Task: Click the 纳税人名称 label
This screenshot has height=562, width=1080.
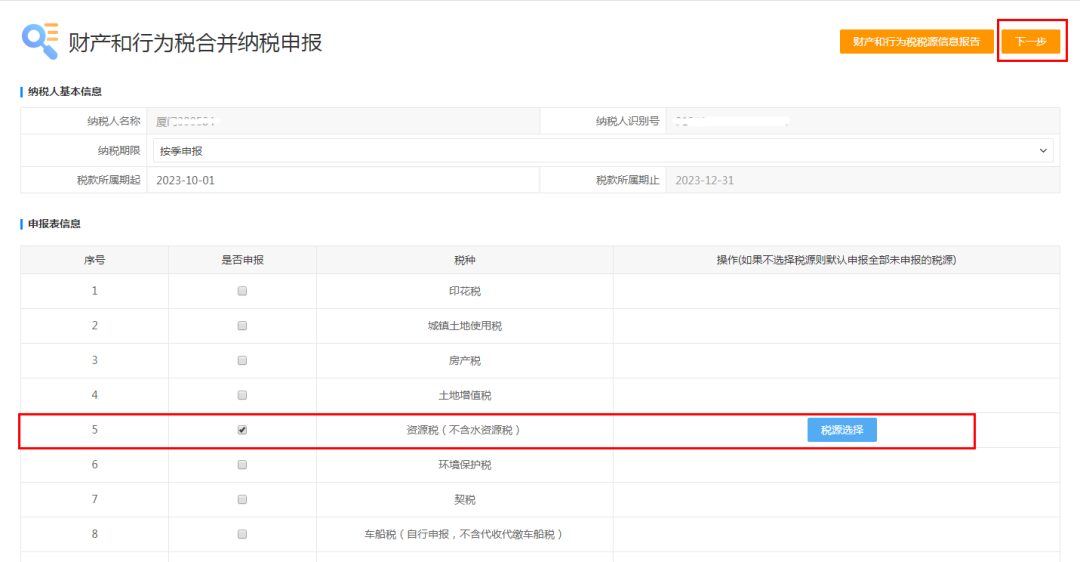Action: pyautogui.click(x=114, y=121)
